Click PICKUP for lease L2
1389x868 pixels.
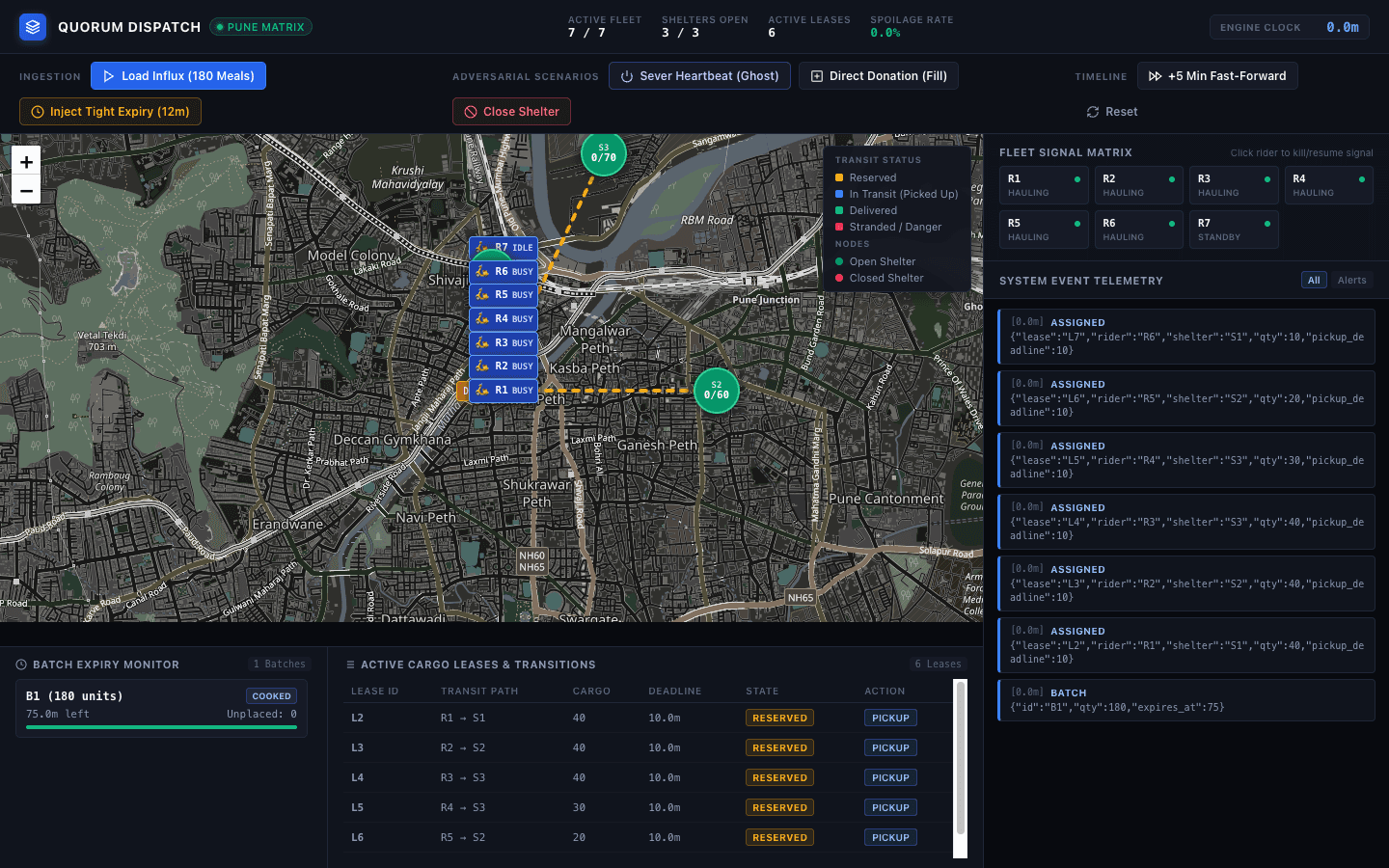(x=890, y=719)
